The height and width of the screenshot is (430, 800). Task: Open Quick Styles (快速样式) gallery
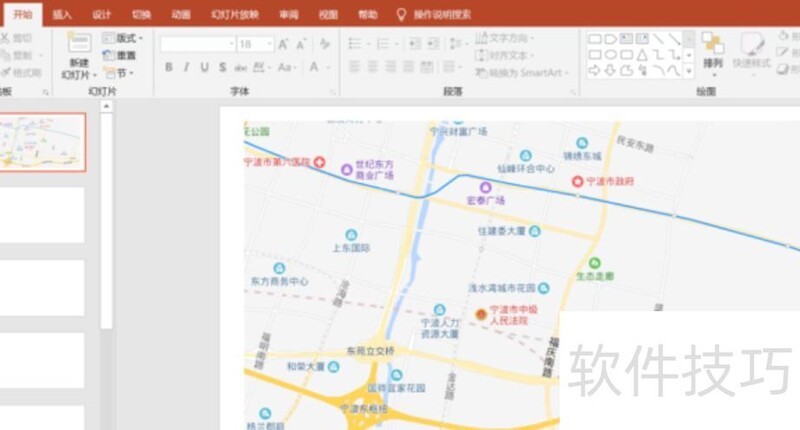(x=752, y=54)
